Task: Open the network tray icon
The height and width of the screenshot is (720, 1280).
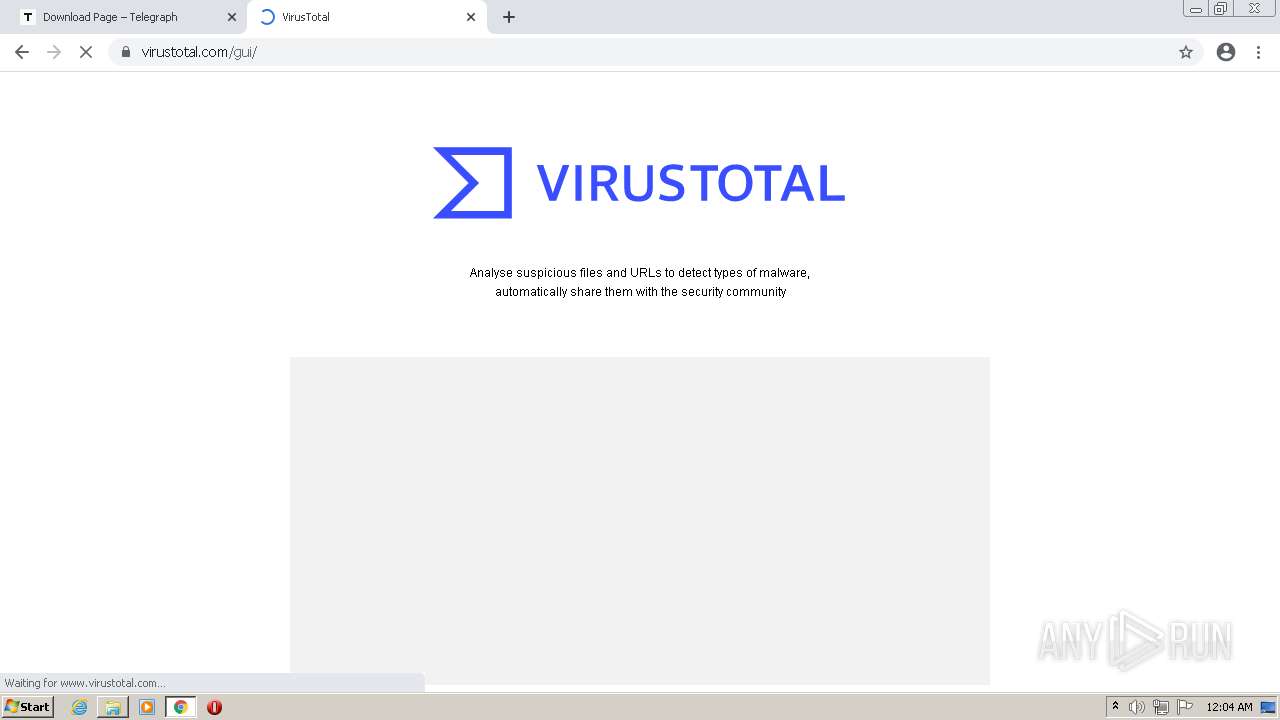Action: coord(1161,707)
